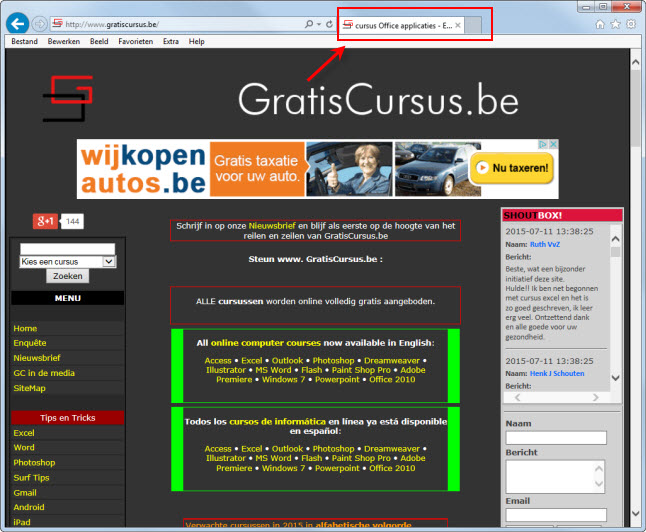The image size is (646, 532).
Task: Open the address bar autocomplete dropdown arrow
Action: tap(319, 24)
